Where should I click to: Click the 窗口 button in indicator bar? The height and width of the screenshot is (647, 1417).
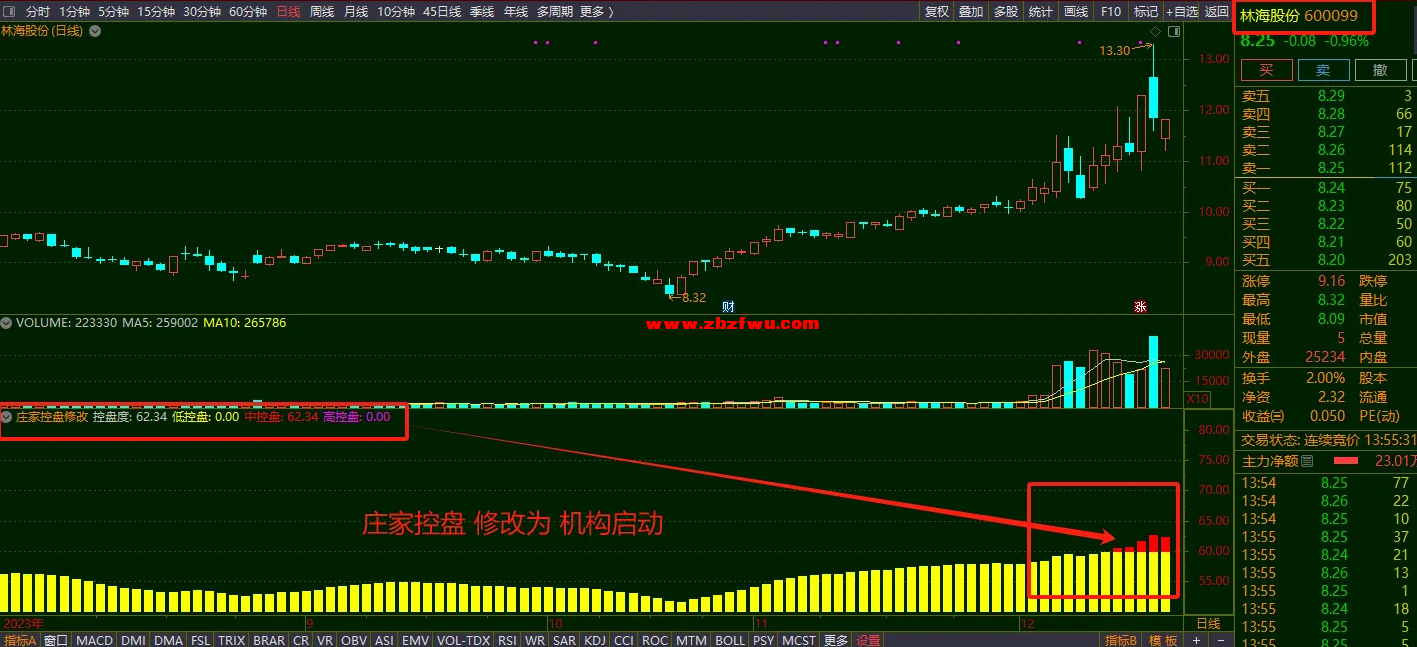[x=56, y=640]
